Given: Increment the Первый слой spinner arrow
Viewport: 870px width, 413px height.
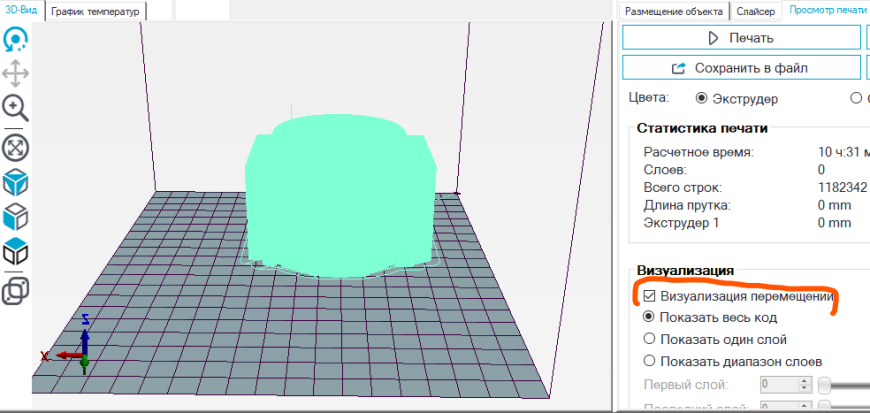Looking at the screenshot, I should click(x=804, y=381).
